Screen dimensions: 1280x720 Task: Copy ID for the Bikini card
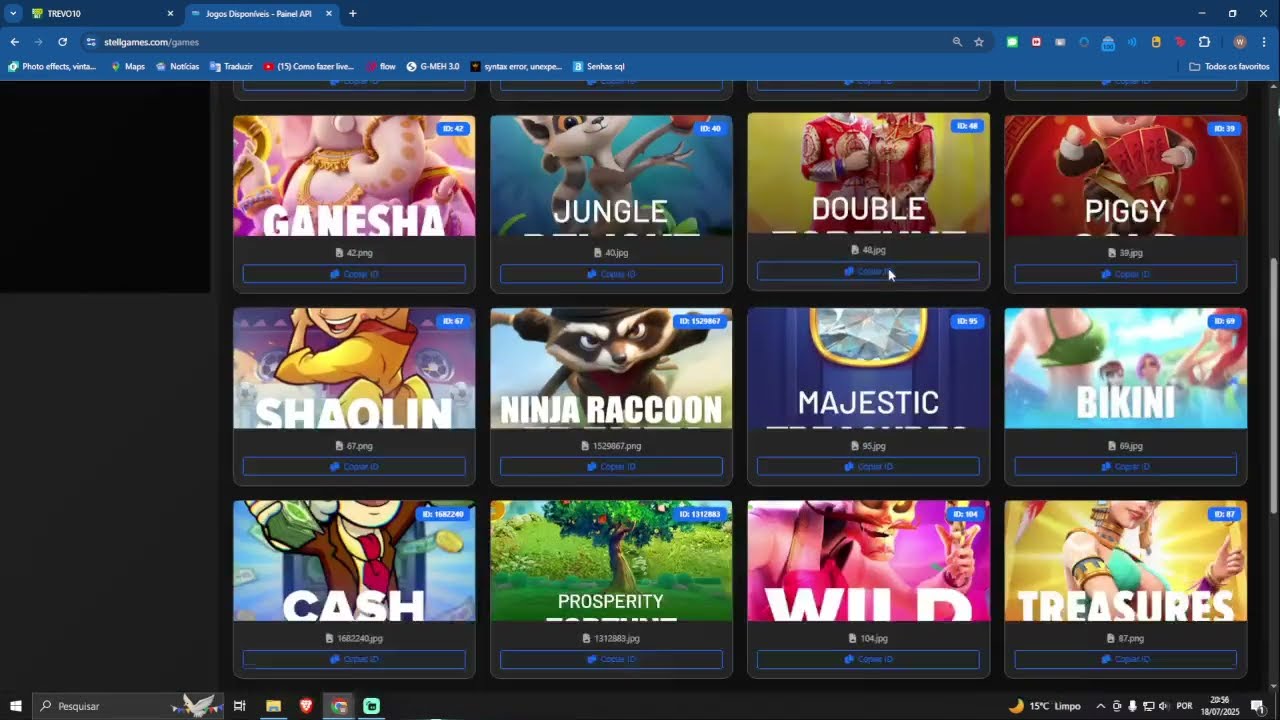pyautogui.click(x=1125, y=466)
